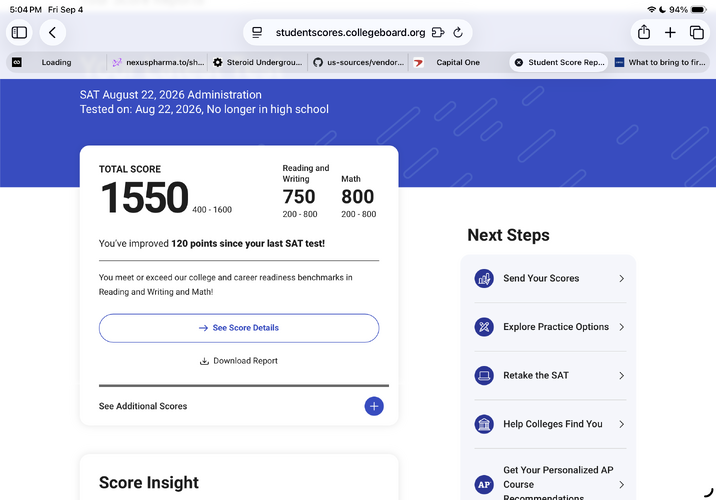The width and height of the screenshot is (716, 500).
Task: Open the share sheet icon
Action: click(644, 32)
